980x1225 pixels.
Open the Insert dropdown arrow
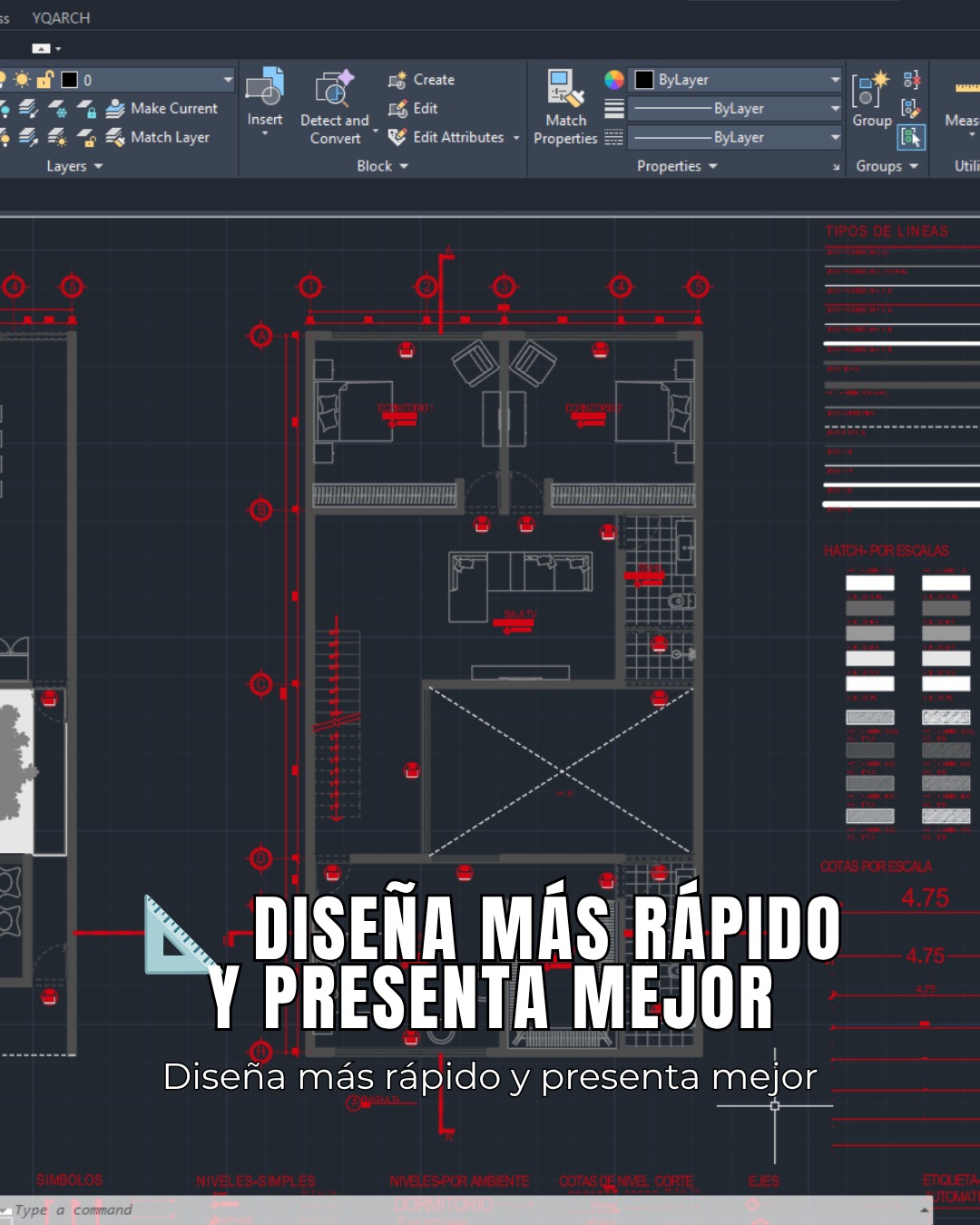tap(265, 134)
